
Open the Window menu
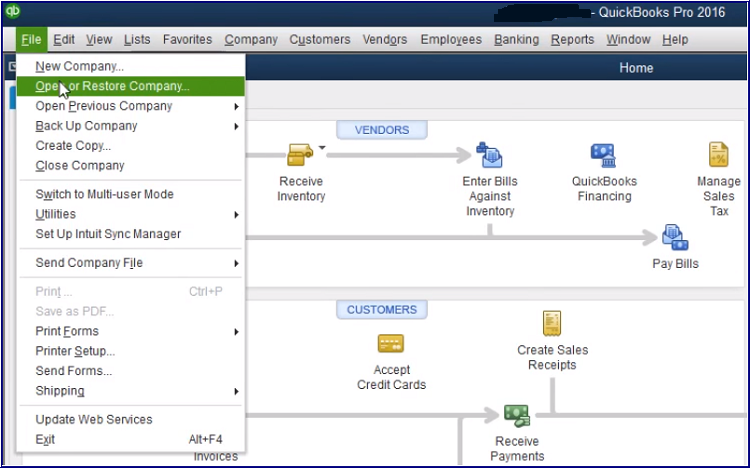coord(628,40)
